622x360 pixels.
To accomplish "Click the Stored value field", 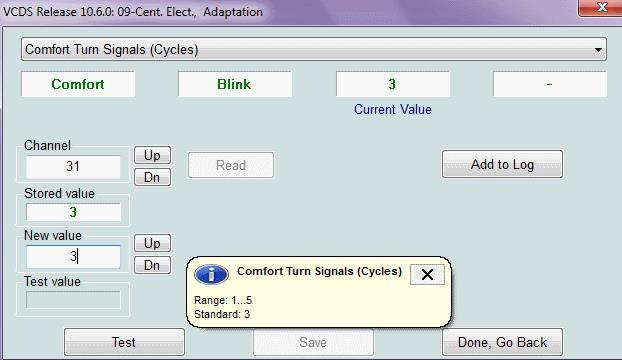I will 73,212.
